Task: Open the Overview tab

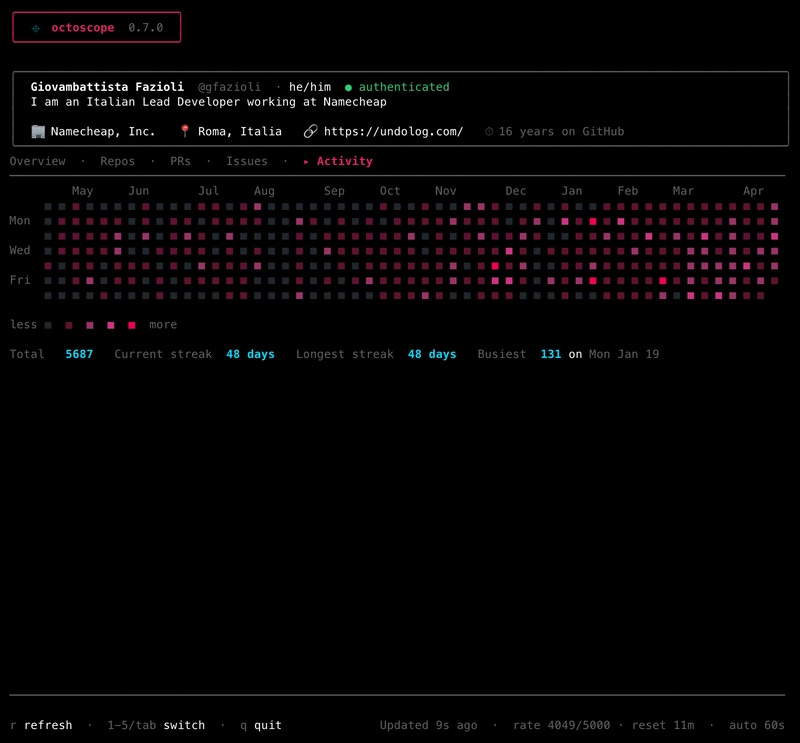Action: pyautogui.click(x=38, y=161)
